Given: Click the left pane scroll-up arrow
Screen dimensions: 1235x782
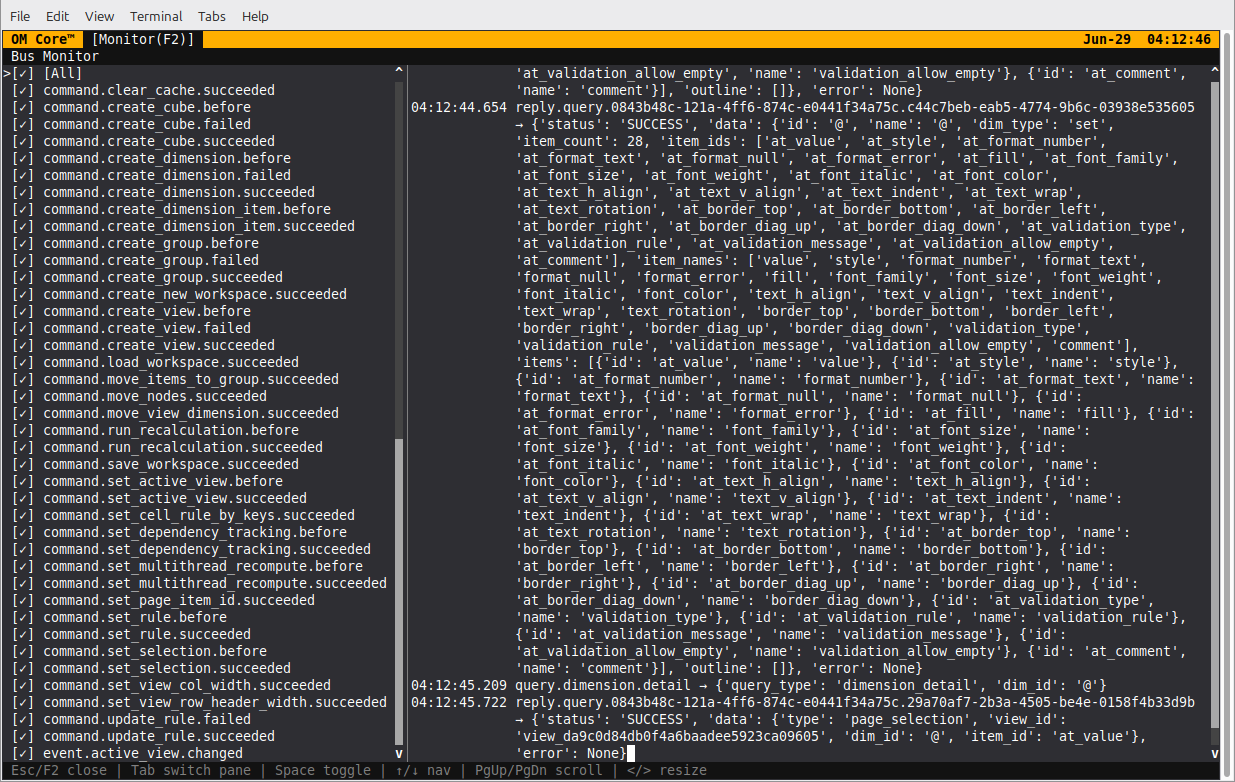Looking at the screenshot, I should pos(400,73).
